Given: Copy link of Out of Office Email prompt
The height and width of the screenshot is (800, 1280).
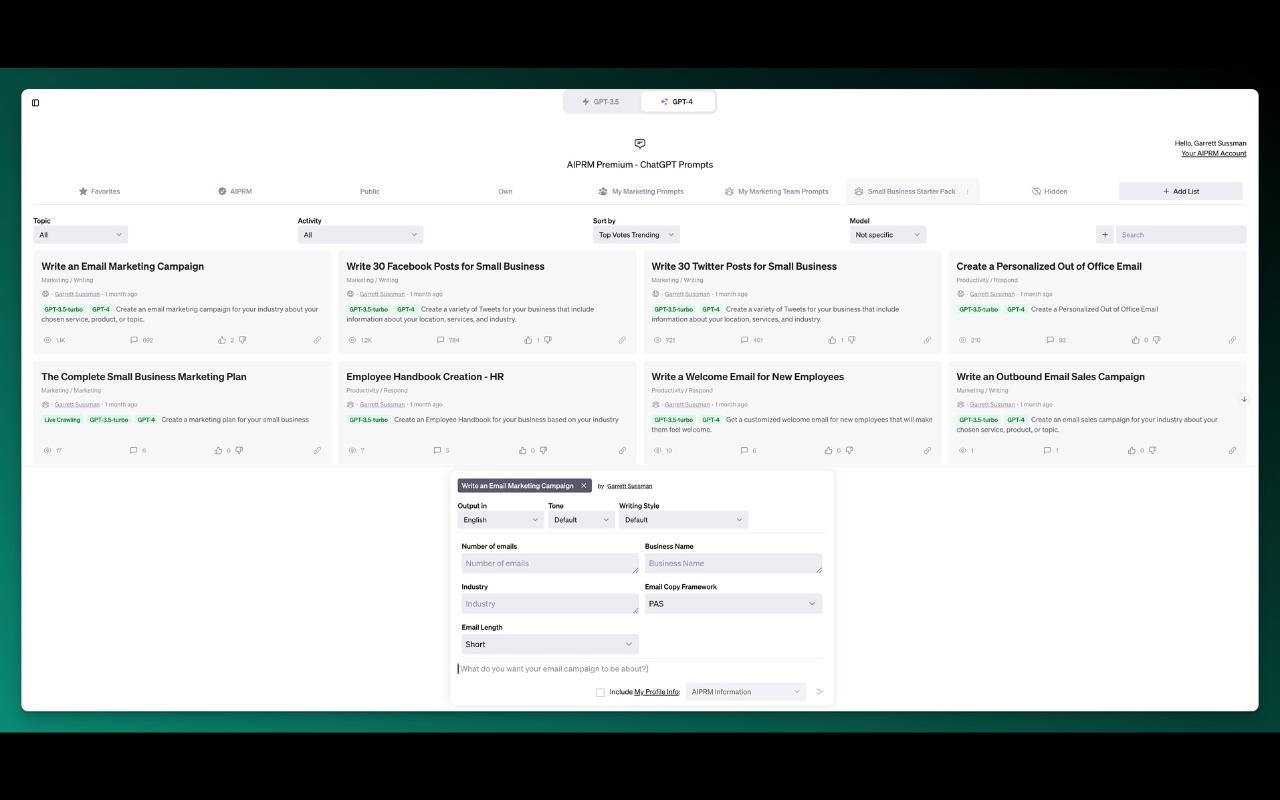Looking at the screenshot, I should 1232,340.
